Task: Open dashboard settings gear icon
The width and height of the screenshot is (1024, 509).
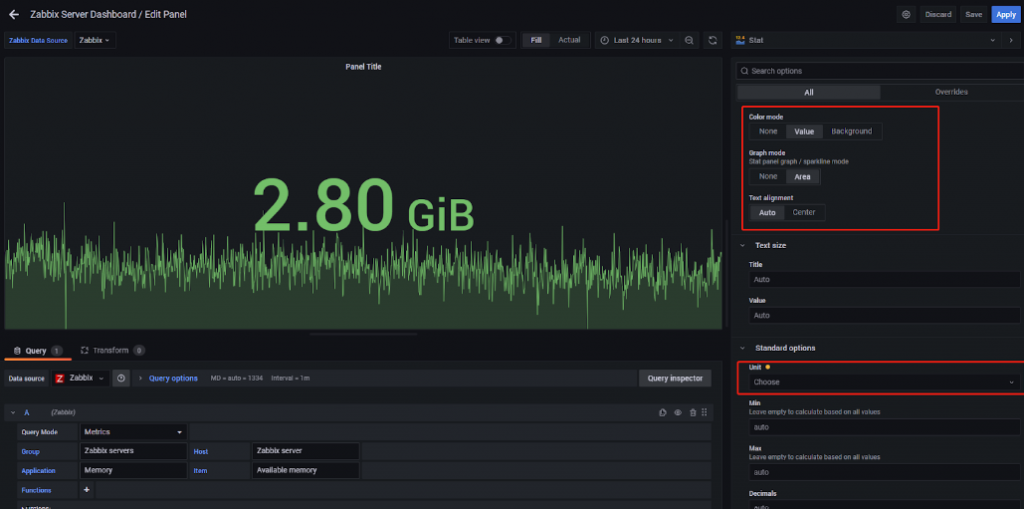Action: pos(906,14)
